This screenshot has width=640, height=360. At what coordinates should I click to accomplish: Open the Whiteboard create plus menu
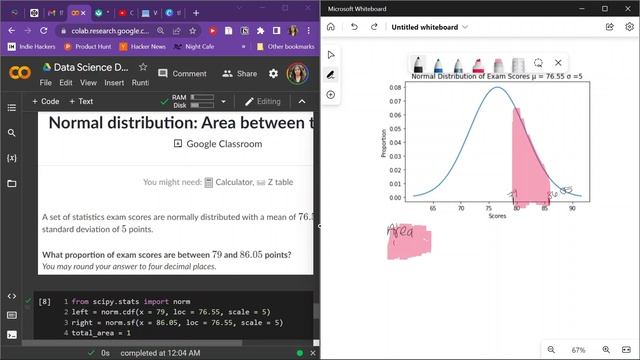coord(331,95)
